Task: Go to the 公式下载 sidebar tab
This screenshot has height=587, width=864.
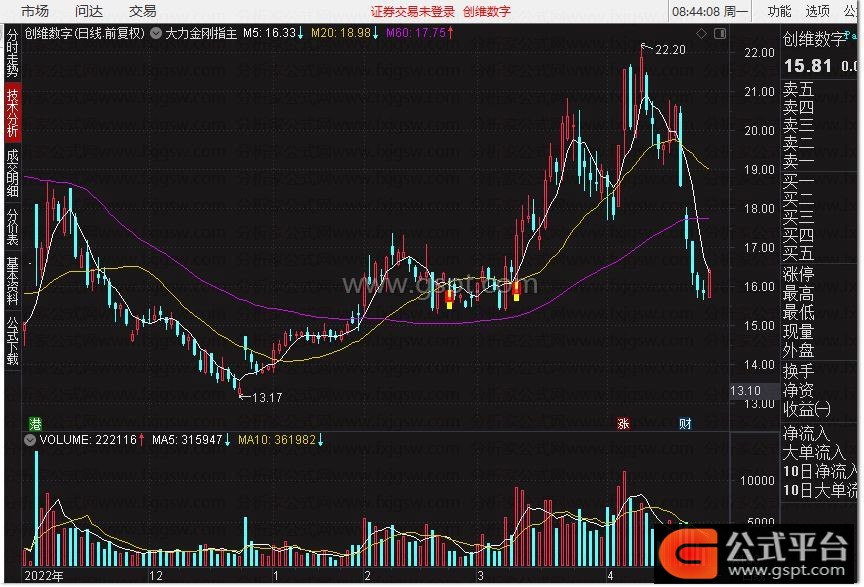Action: (12, 340)
